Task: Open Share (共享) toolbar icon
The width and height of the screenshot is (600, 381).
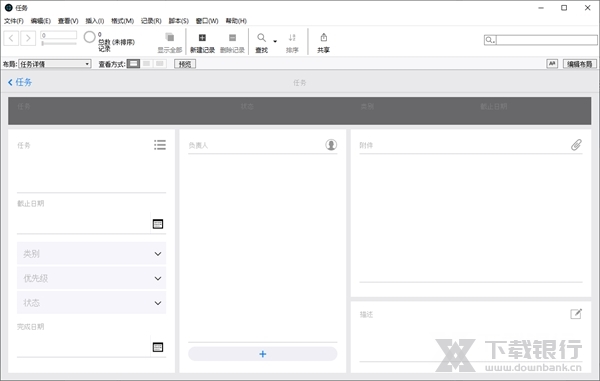Action: pyautogui.click(x=323, y=42)
